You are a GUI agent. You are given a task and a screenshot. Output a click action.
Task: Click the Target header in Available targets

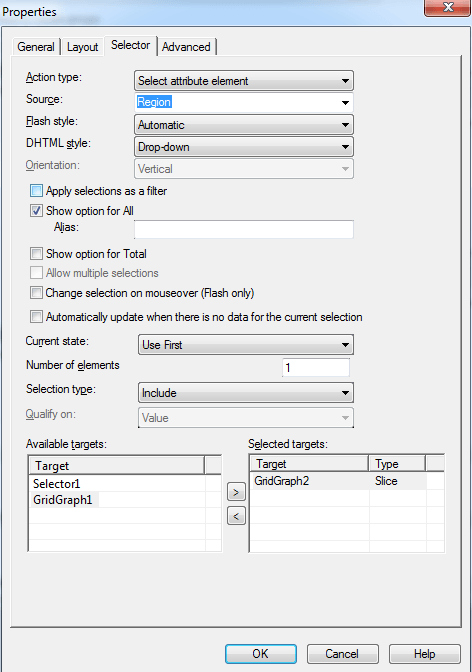[117, 465]
